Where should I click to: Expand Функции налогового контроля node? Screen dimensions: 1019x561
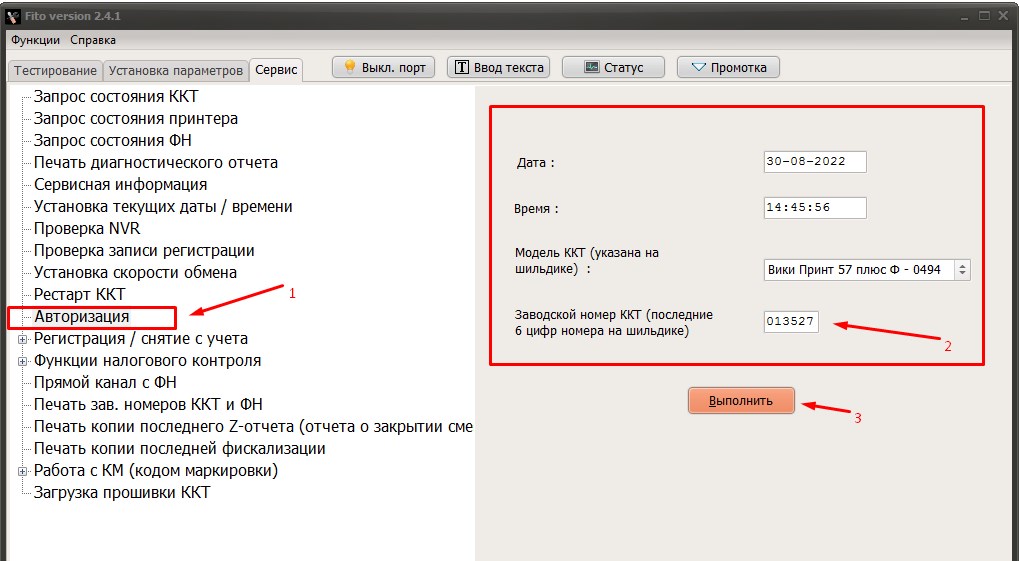[23, 361]
